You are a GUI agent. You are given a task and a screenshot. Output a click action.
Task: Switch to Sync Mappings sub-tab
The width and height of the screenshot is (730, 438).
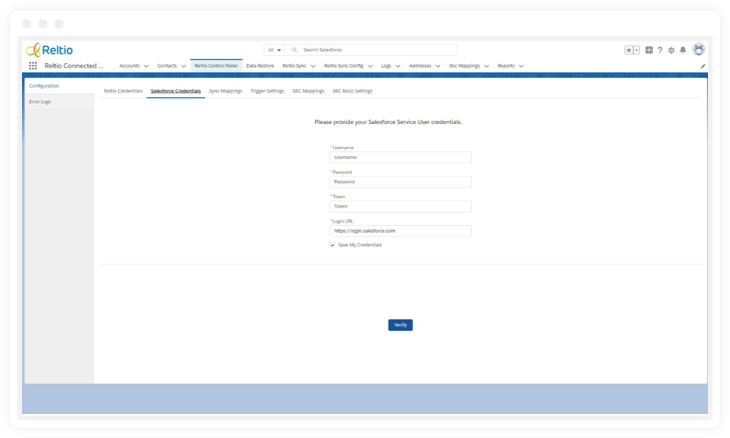(226, 91)
